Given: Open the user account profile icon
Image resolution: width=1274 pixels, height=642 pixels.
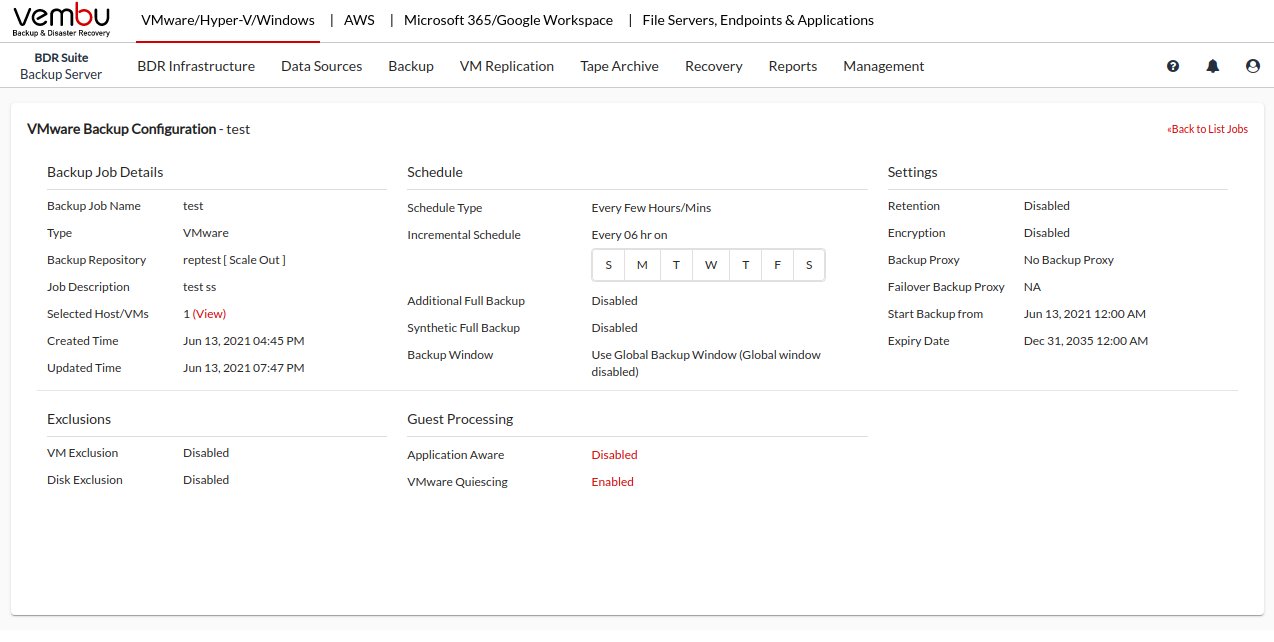Looking at the screenshot, I should (1253, 66).
